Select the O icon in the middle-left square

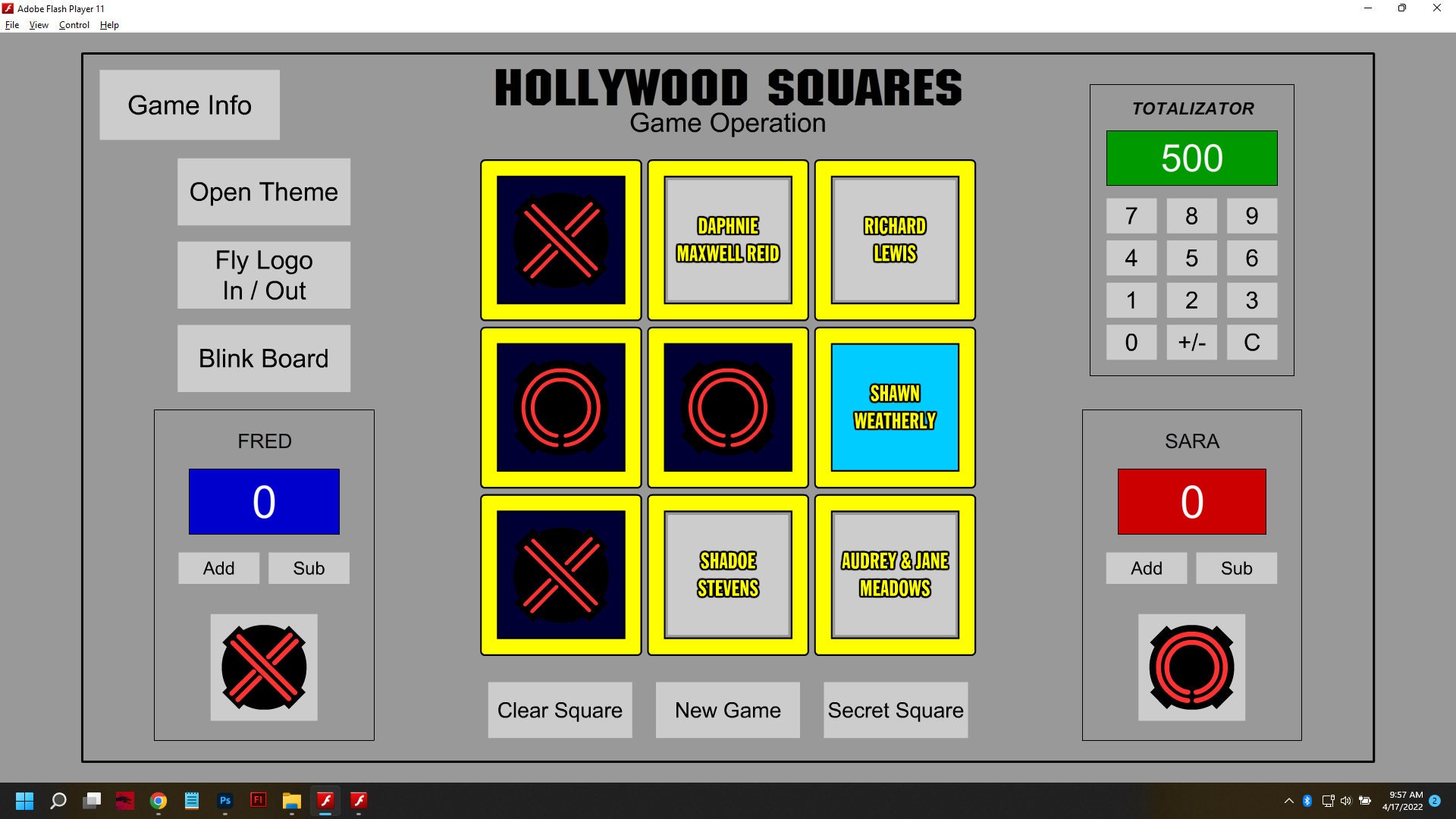(x=560, y=408)
